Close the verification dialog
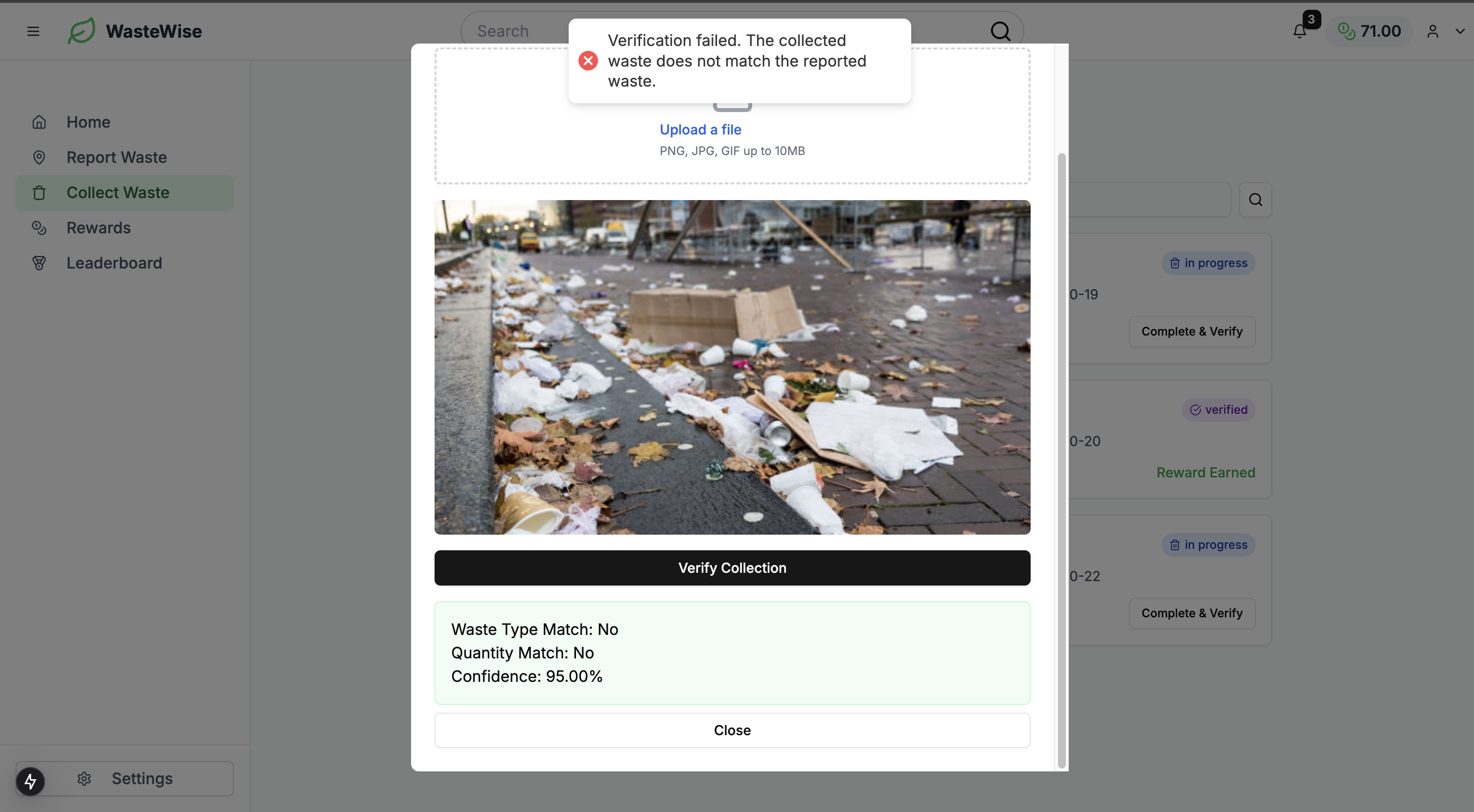This screenshot has height=812, width=1474. [732, 730]
